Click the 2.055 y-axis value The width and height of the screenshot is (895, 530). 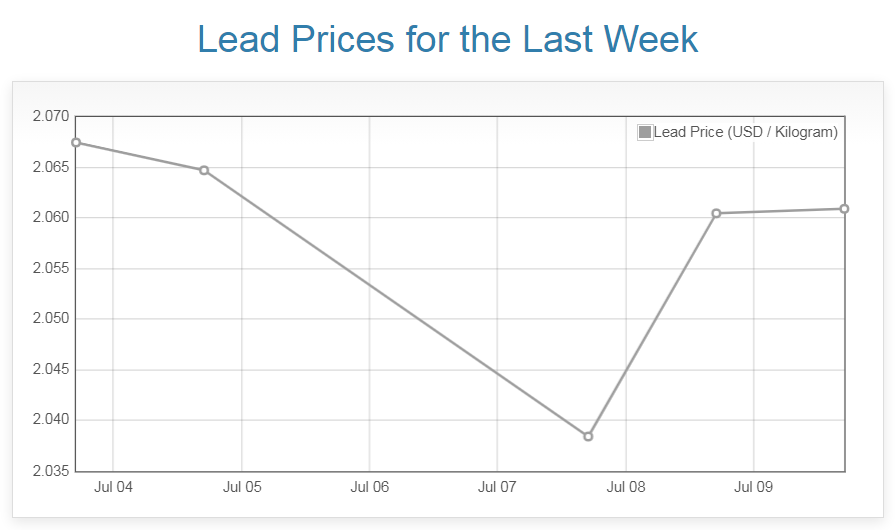point(50,268)
